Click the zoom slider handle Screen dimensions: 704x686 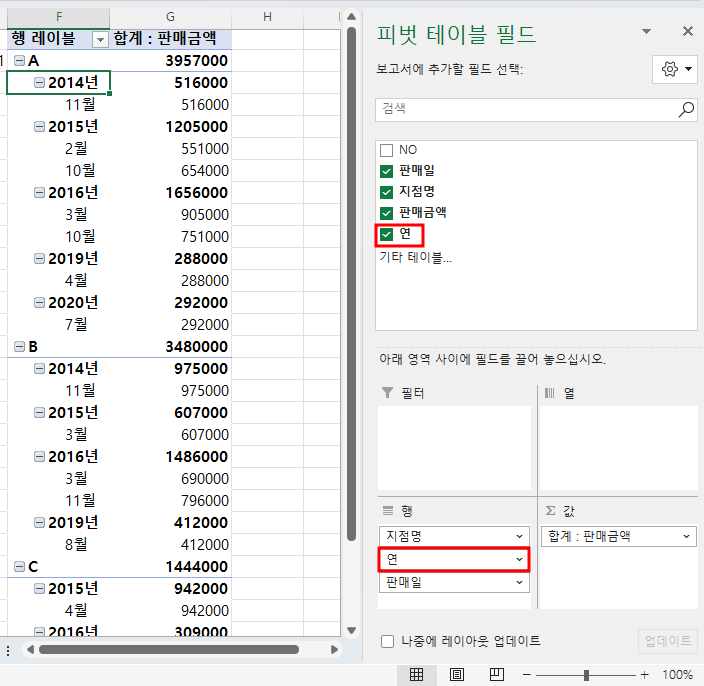click(586, 675)
